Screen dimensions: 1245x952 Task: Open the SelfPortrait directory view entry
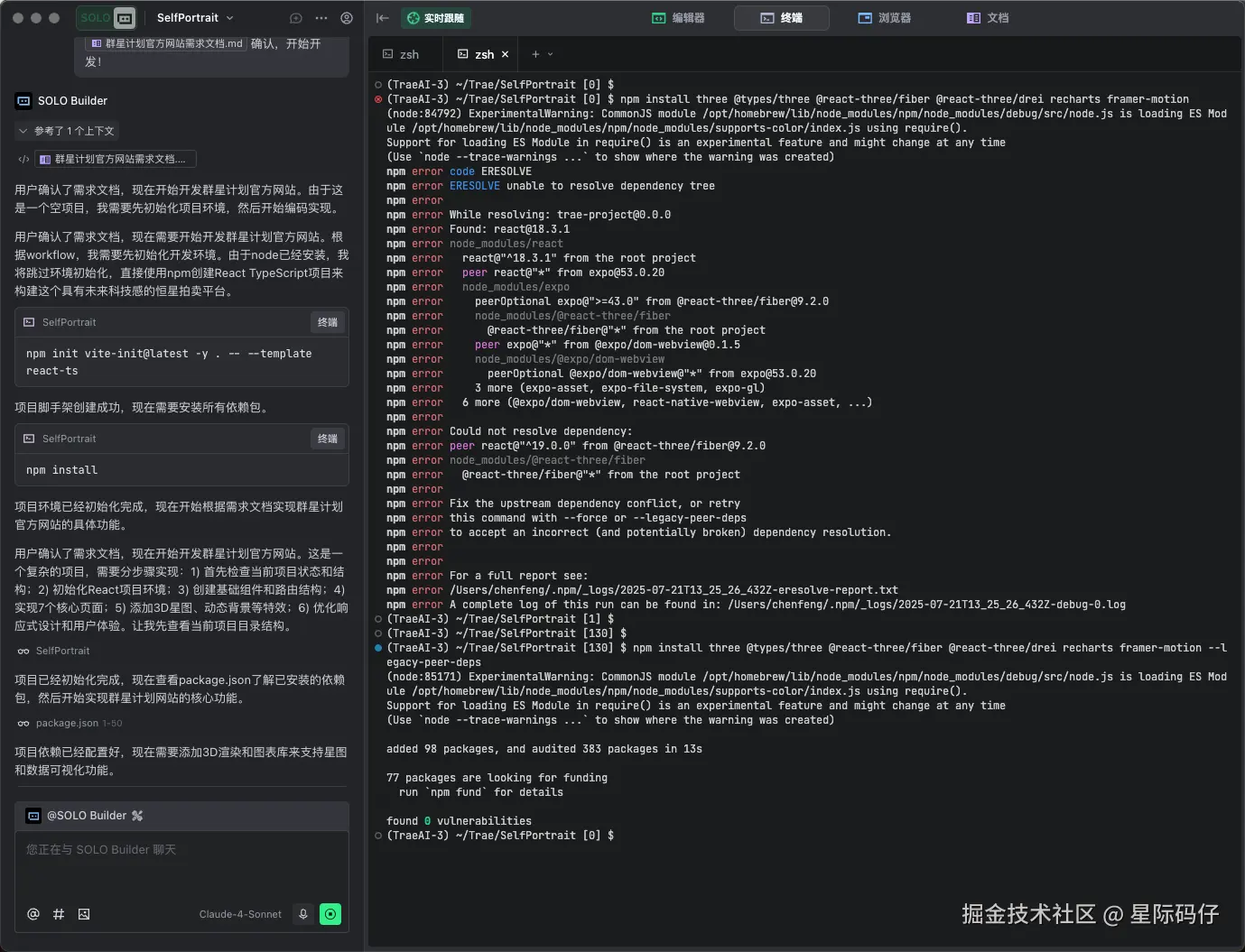[53, 651]
